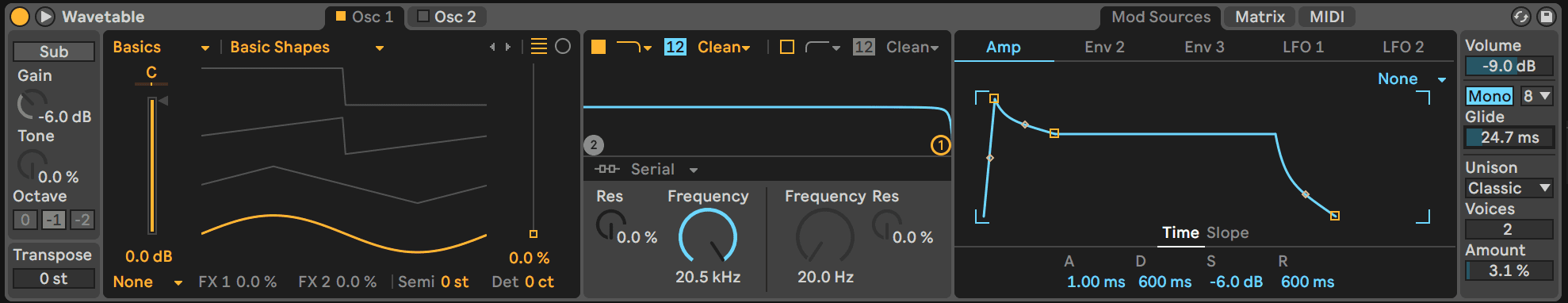Viewport: 1568px width, 303px height.
Task: Save the preset with the disk icon
Action: 1547,17
